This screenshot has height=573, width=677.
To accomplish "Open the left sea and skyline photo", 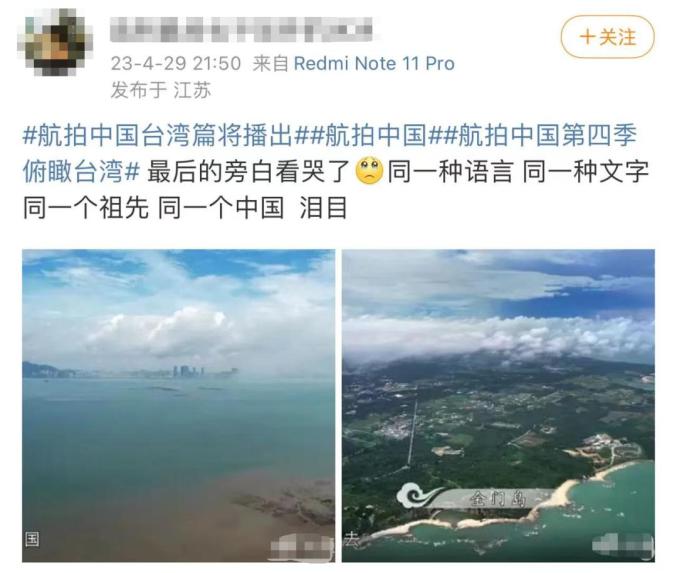I will (x=178, y=405).
